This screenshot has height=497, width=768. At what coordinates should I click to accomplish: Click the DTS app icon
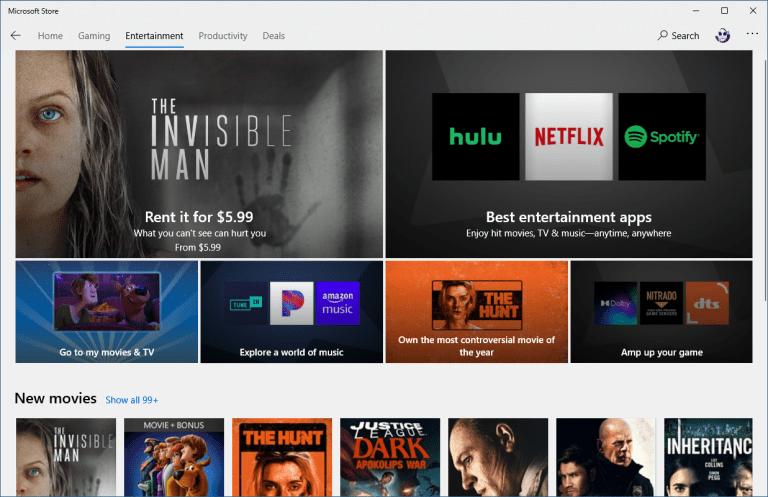(x=707, y=303)
